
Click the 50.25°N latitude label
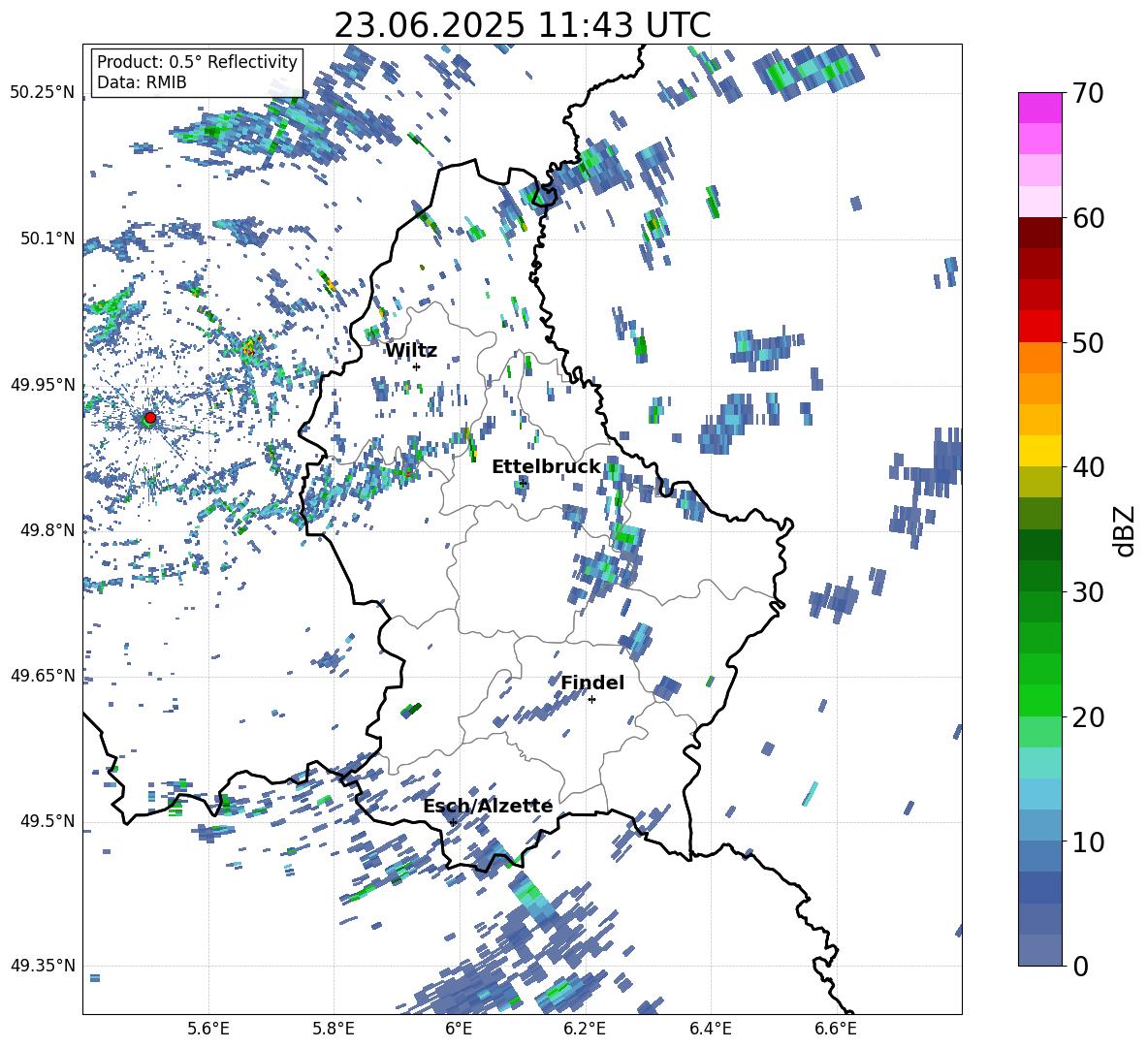pos(43,93)
